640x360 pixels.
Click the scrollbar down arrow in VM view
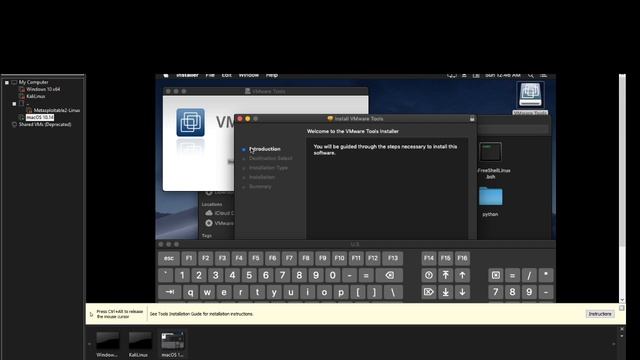point(622,300)
